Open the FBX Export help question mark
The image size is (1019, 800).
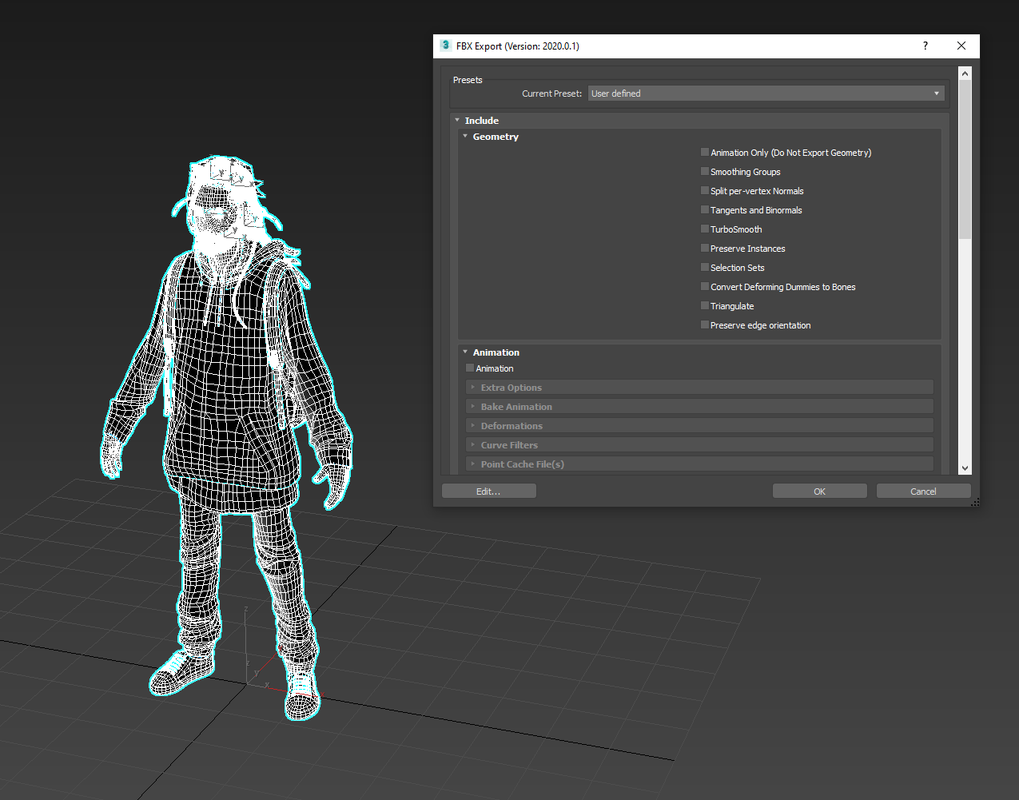[925, 45]
